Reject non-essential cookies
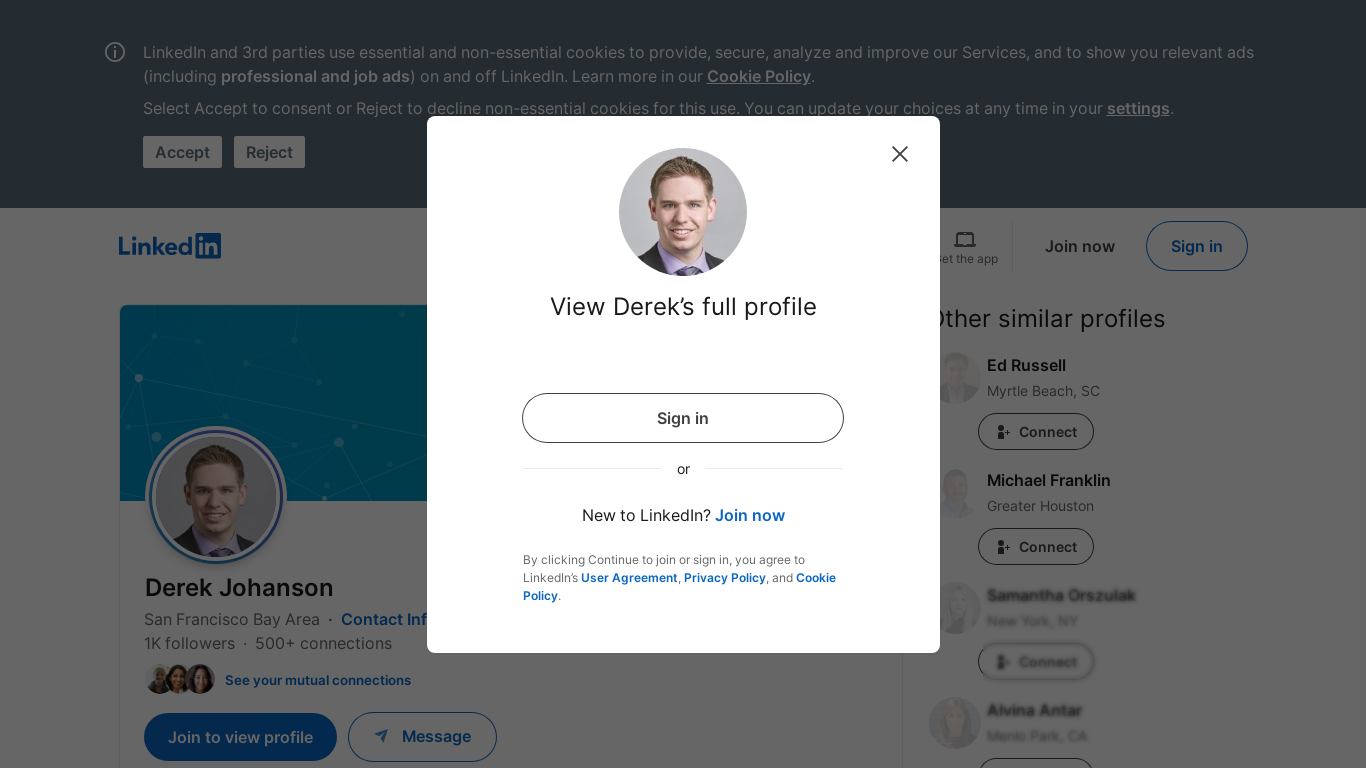The height and width of the screenshot is (768, 1366). [269, 152]
